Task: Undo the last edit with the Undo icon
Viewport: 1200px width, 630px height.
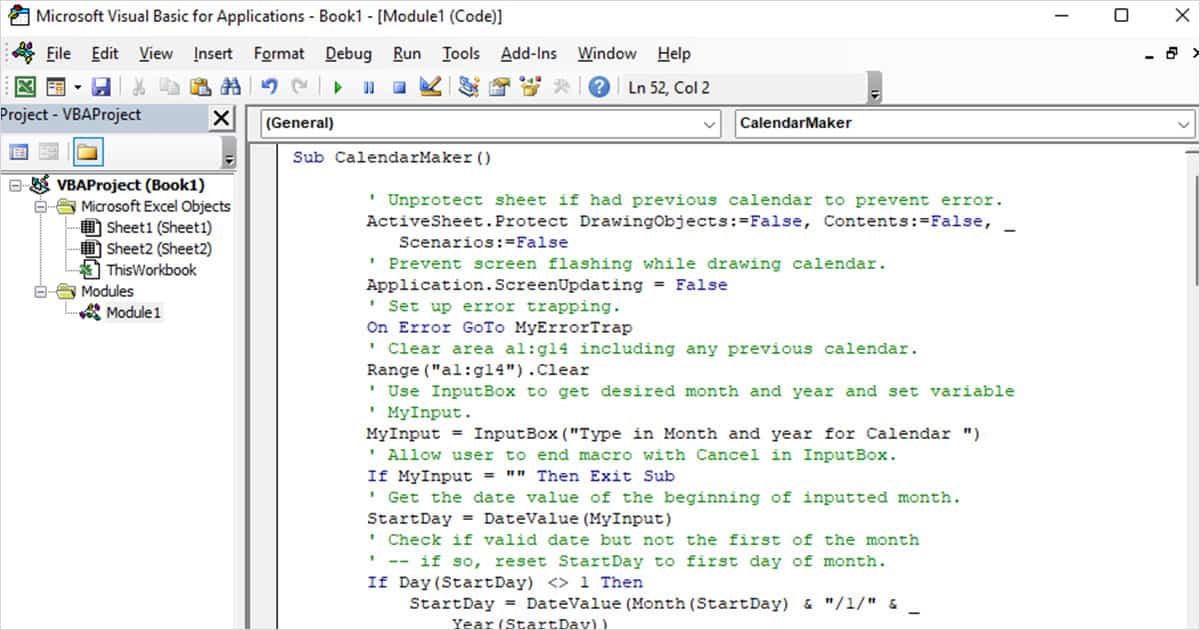Action: (x=269, y=87)
